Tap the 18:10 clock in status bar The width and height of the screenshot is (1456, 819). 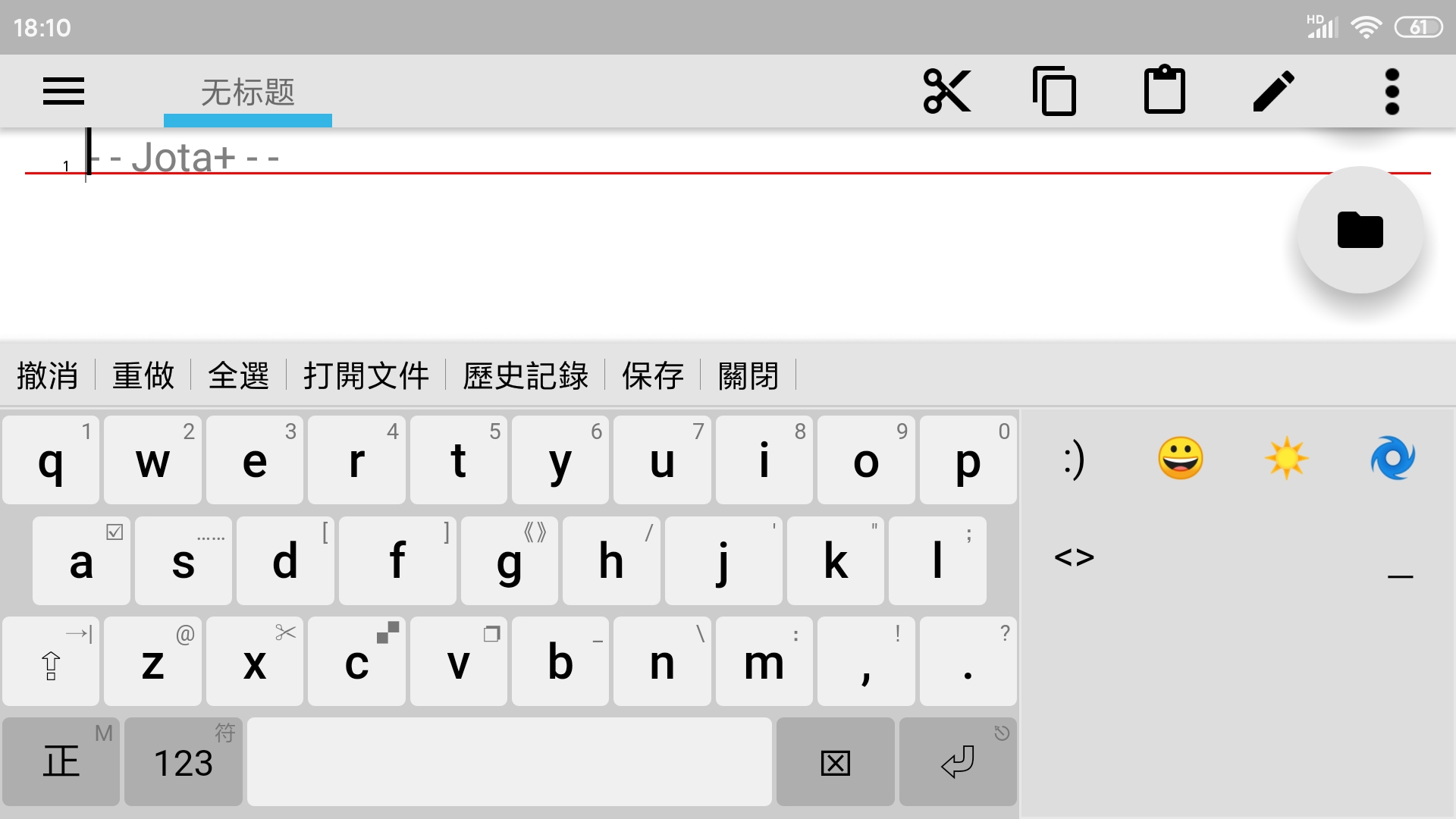tap(42, 28)
